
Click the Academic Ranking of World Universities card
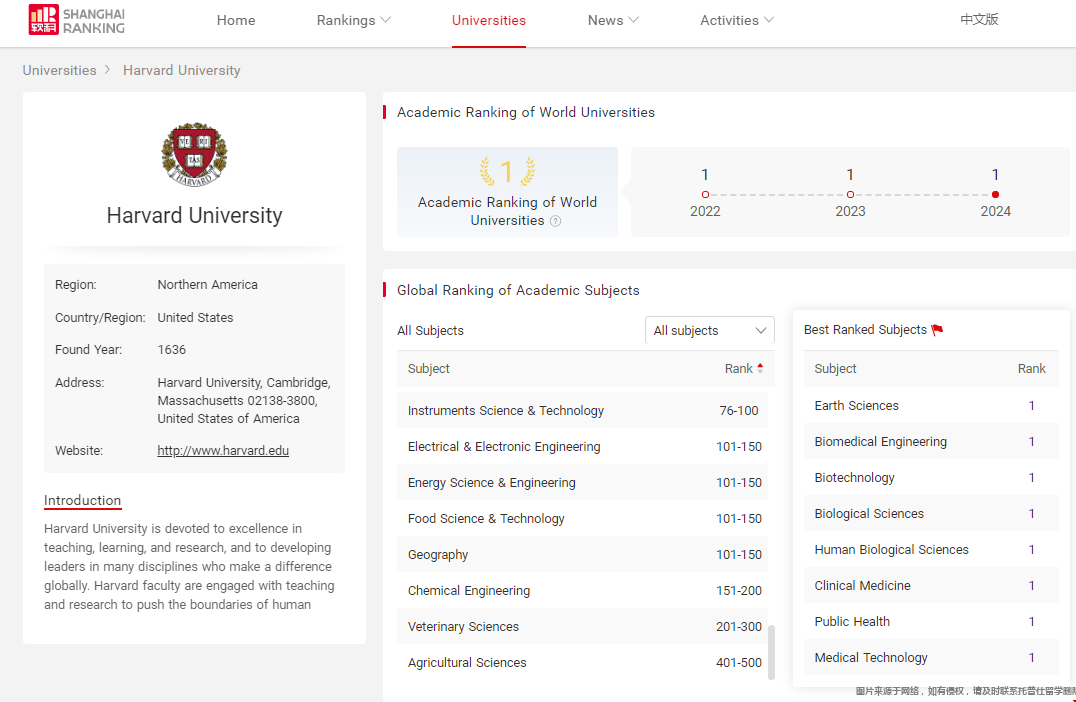[507, 192]
